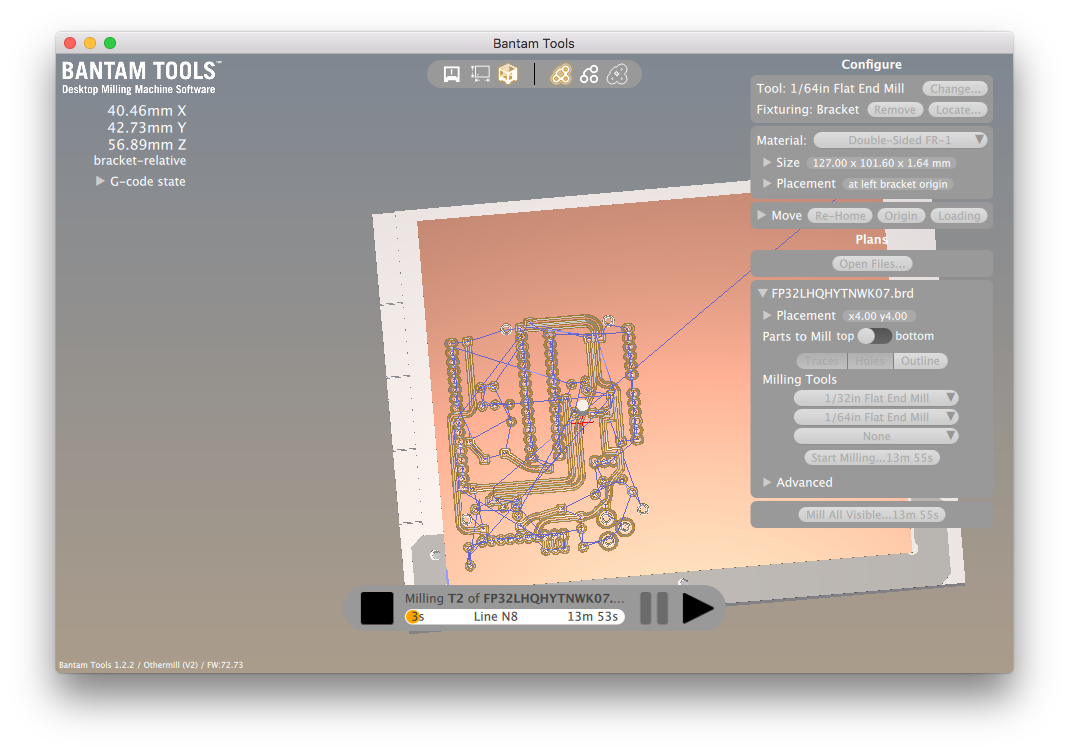Click the Bantam Tools logo

pyautogui.click(x=141, y=78)
